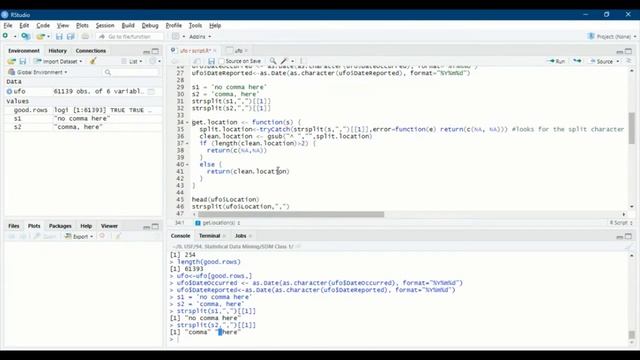Screen dimensions: 640x360
Task: Clear all plots broom icon
Action: pos(118,236)
